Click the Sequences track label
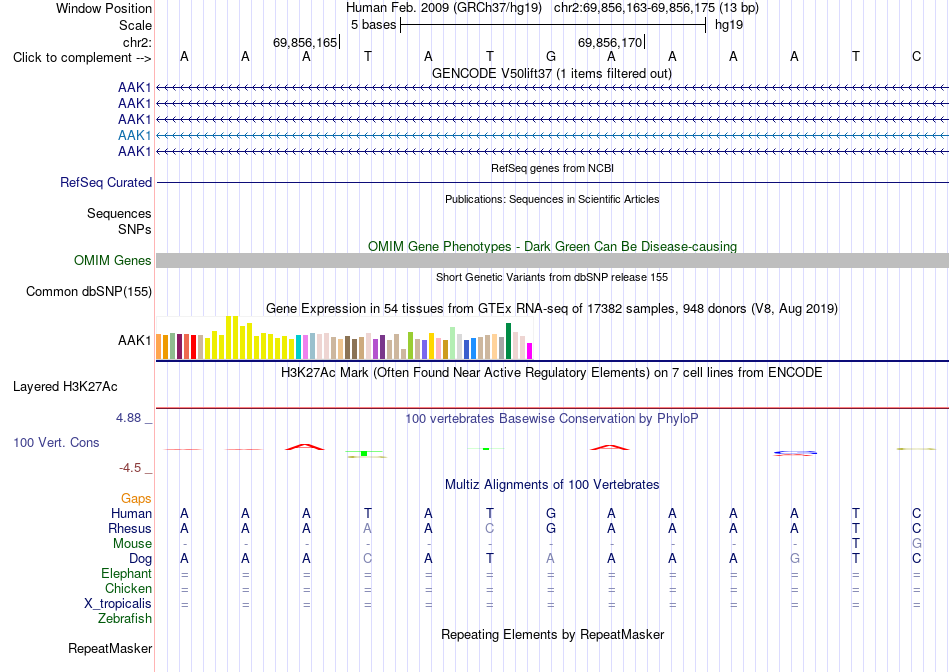The height and width of the screenshot is (672, 950). (x=119, y=213)
